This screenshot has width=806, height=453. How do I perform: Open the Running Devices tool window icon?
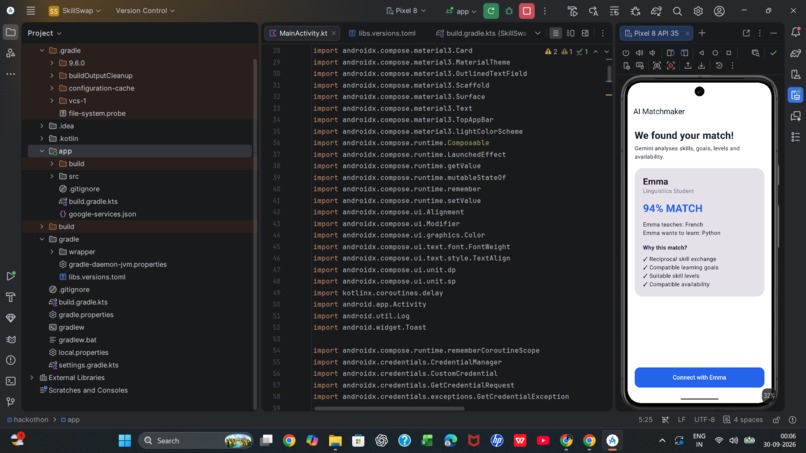pyautogui.click(x=795, y=95)
